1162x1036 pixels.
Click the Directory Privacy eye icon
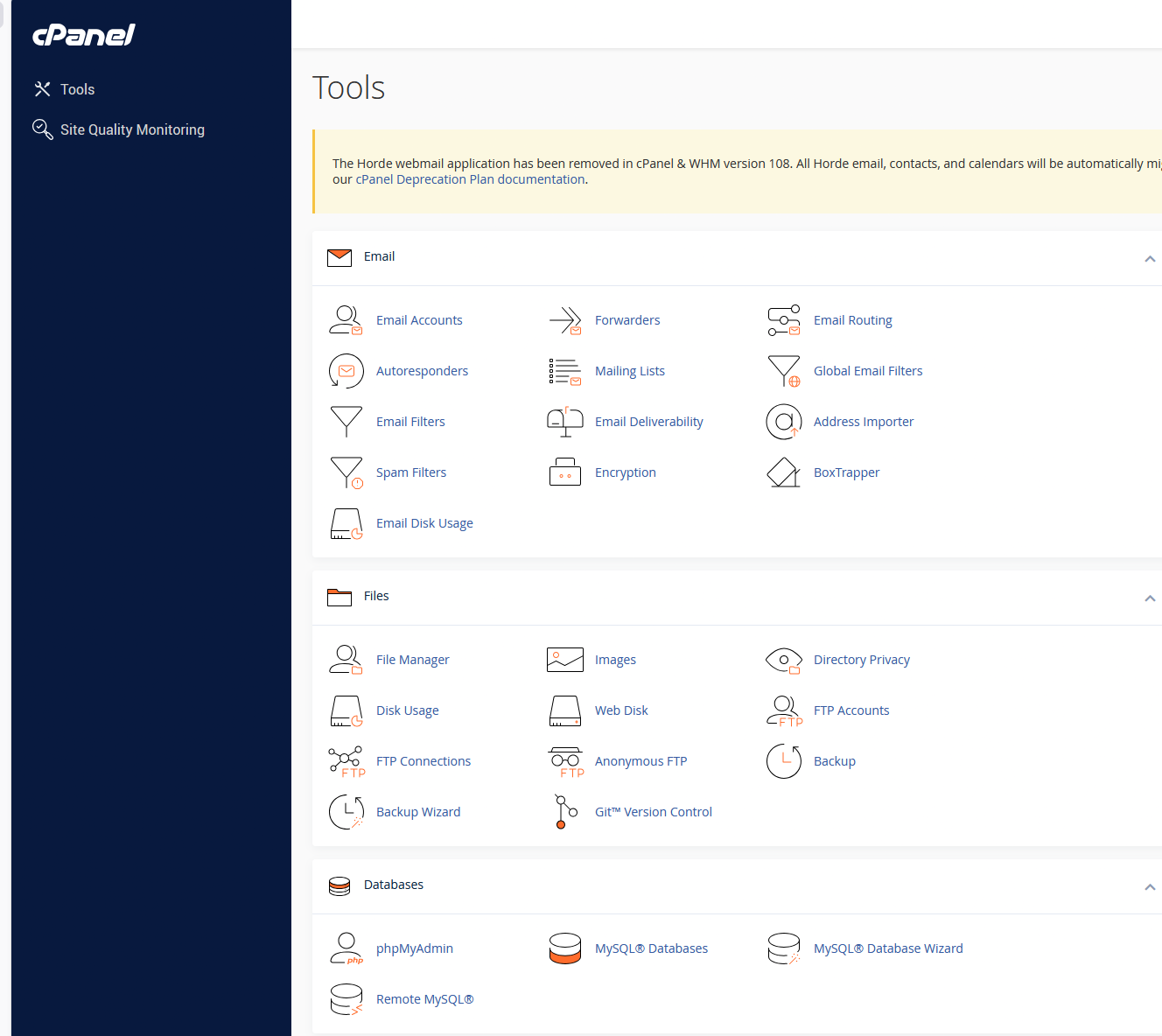[x=784, y=660]
